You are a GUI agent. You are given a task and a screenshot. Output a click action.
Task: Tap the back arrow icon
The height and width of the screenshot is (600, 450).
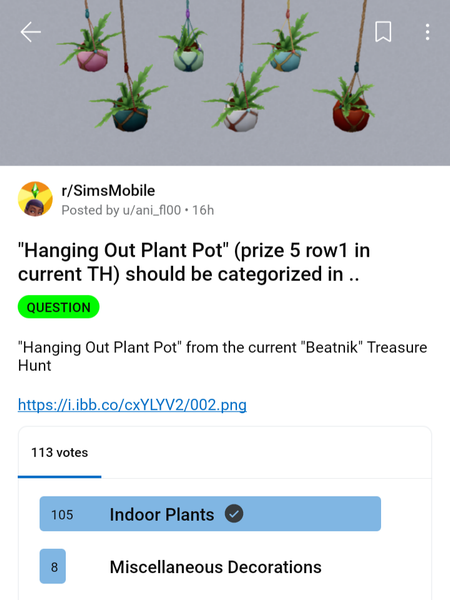(31, 32)
